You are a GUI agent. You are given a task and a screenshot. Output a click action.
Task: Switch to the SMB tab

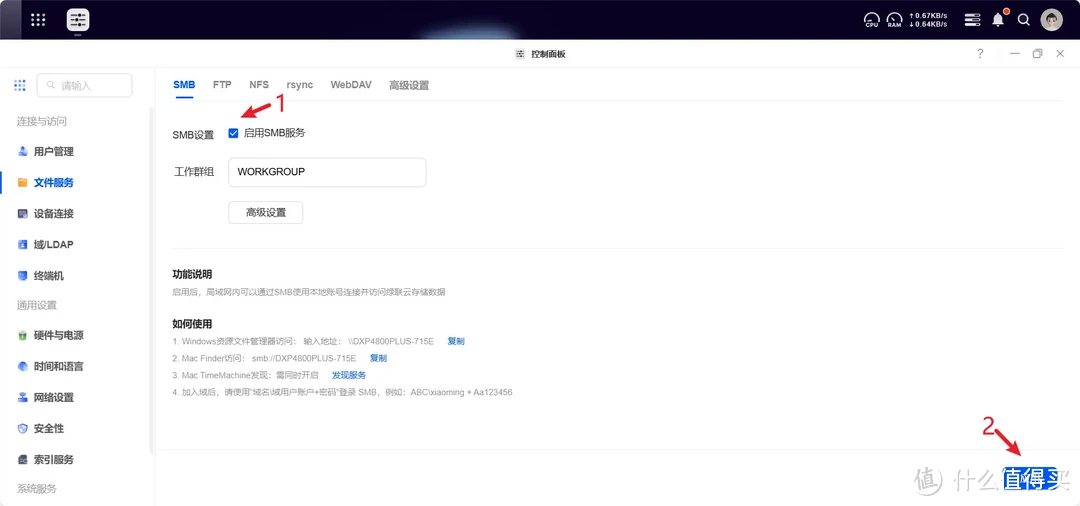pyautogui.click(x=184, y=85)
